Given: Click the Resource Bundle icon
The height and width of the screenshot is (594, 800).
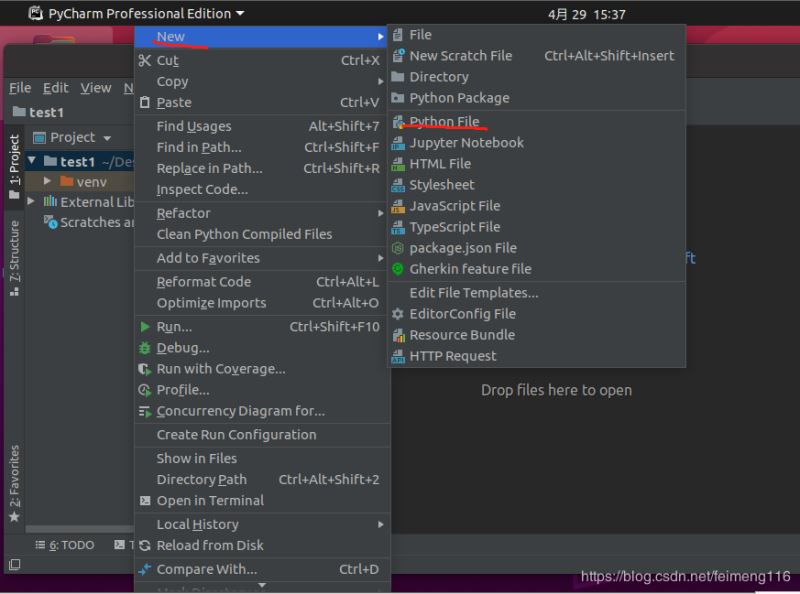Looking at the screenshot, I should [398, 335].
